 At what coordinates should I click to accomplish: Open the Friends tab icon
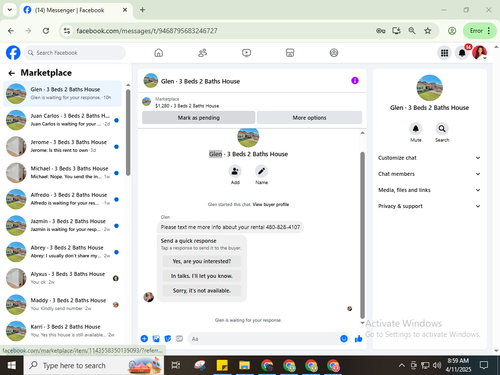tap(202, 53)
